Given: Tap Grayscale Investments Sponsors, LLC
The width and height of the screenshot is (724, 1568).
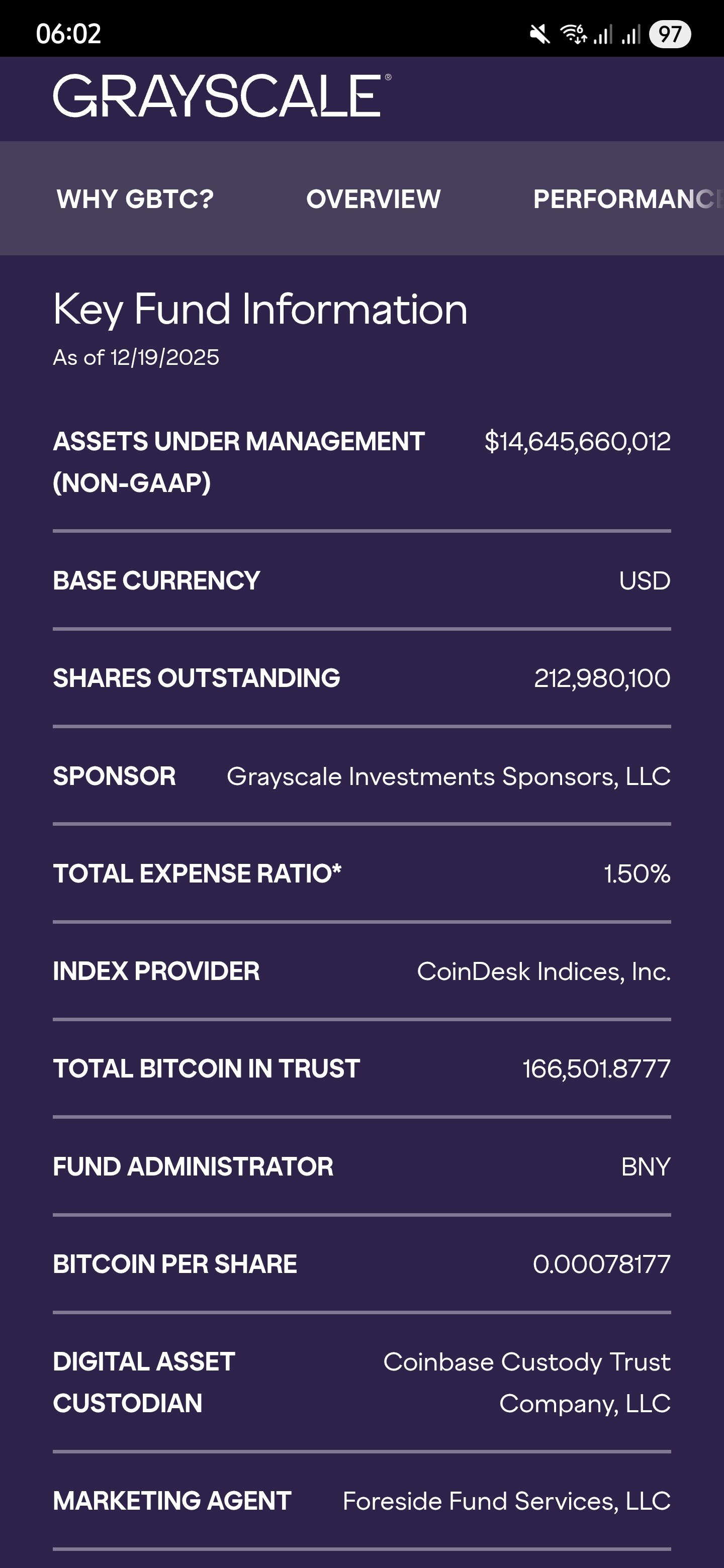Looking at the screenshot, I should click(449, 776).
